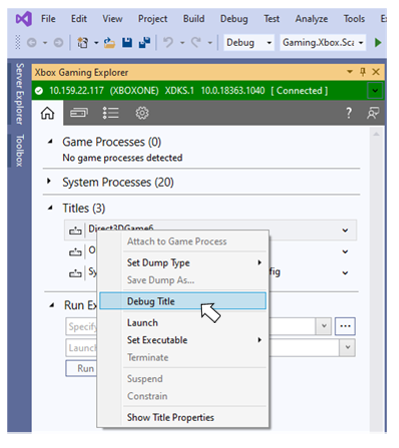Open the Debug configuration dropdown
The image size is (399, 448).
point(269,43)
